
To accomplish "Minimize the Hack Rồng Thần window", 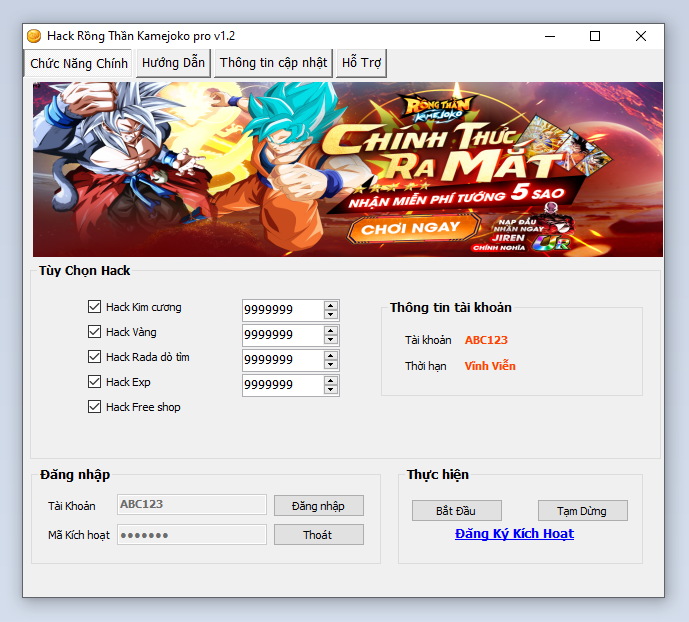I will point(549,36).
